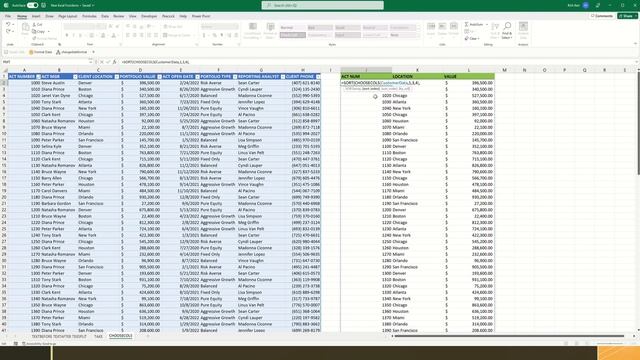Screen dimensions: 640x360
Task: Switch to the Developer ribbon tab
Action: click(149, 16)
